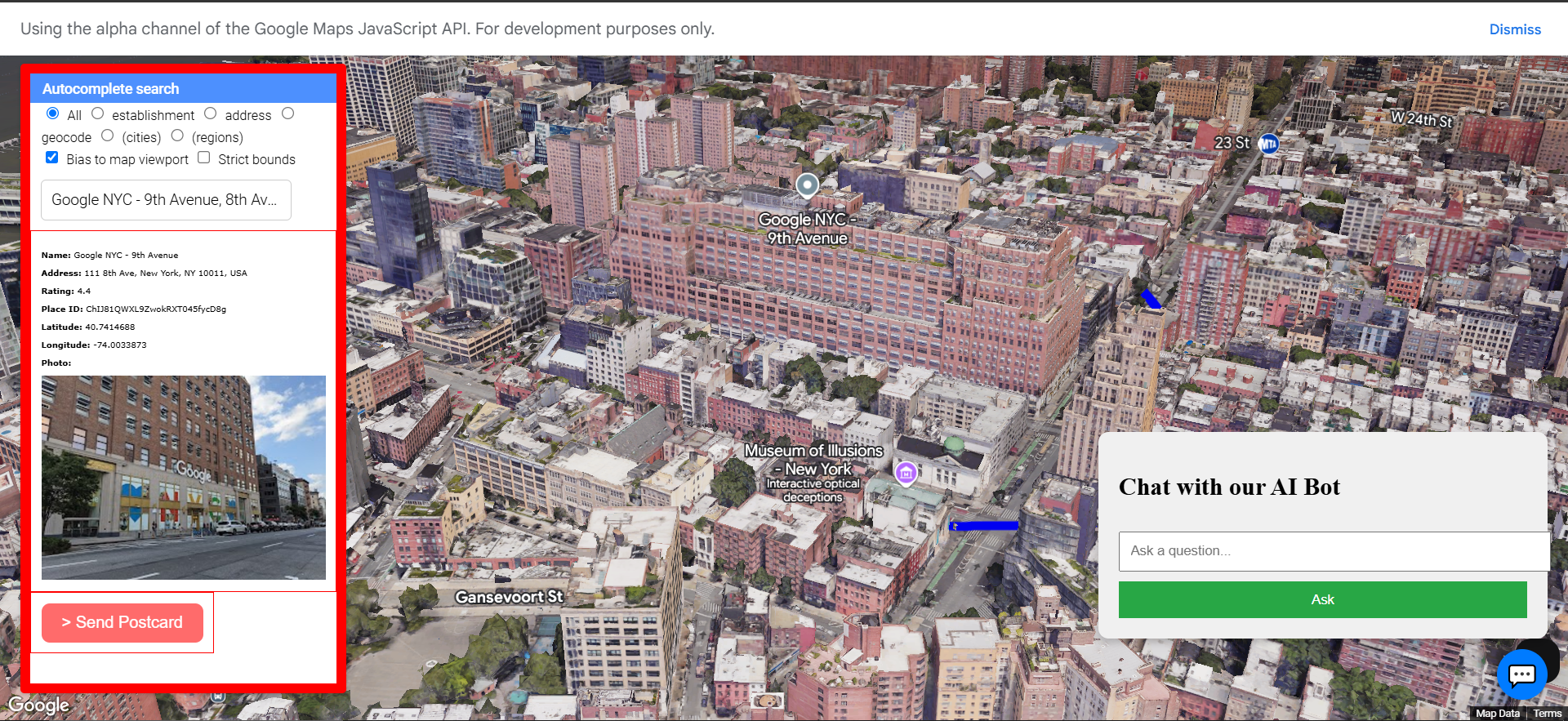The height and width of the screenshot is (721, 1568).
Task: Click the green Ask button
Action: coord(1322,599)
